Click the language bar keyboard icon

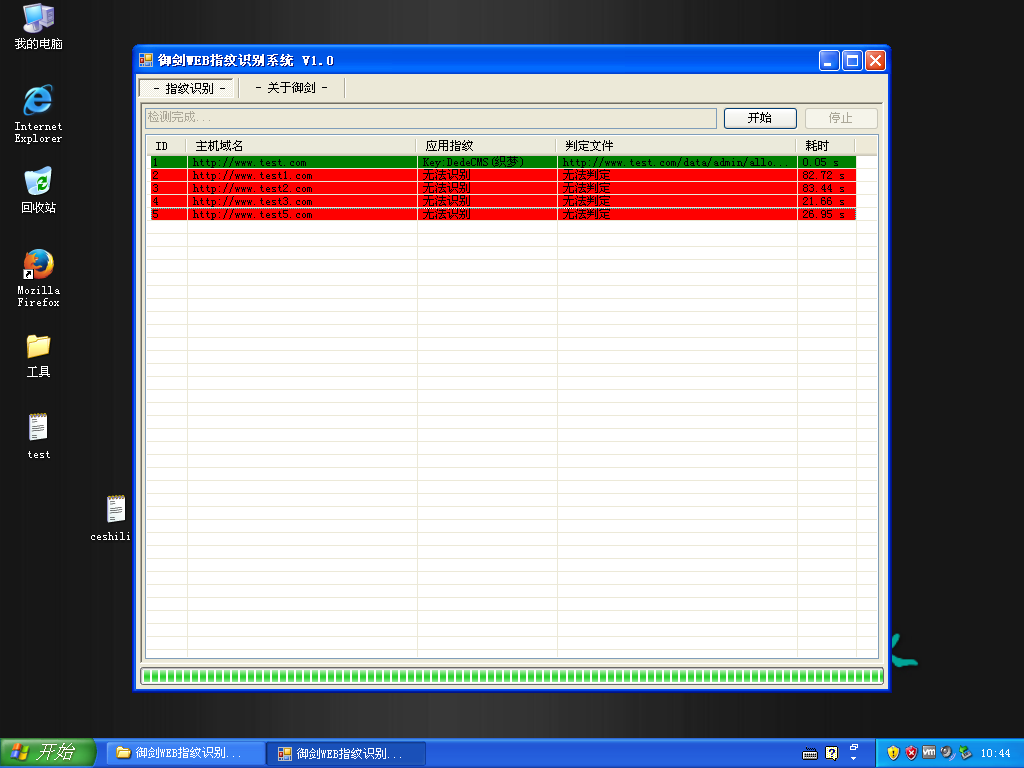point(810,754)
